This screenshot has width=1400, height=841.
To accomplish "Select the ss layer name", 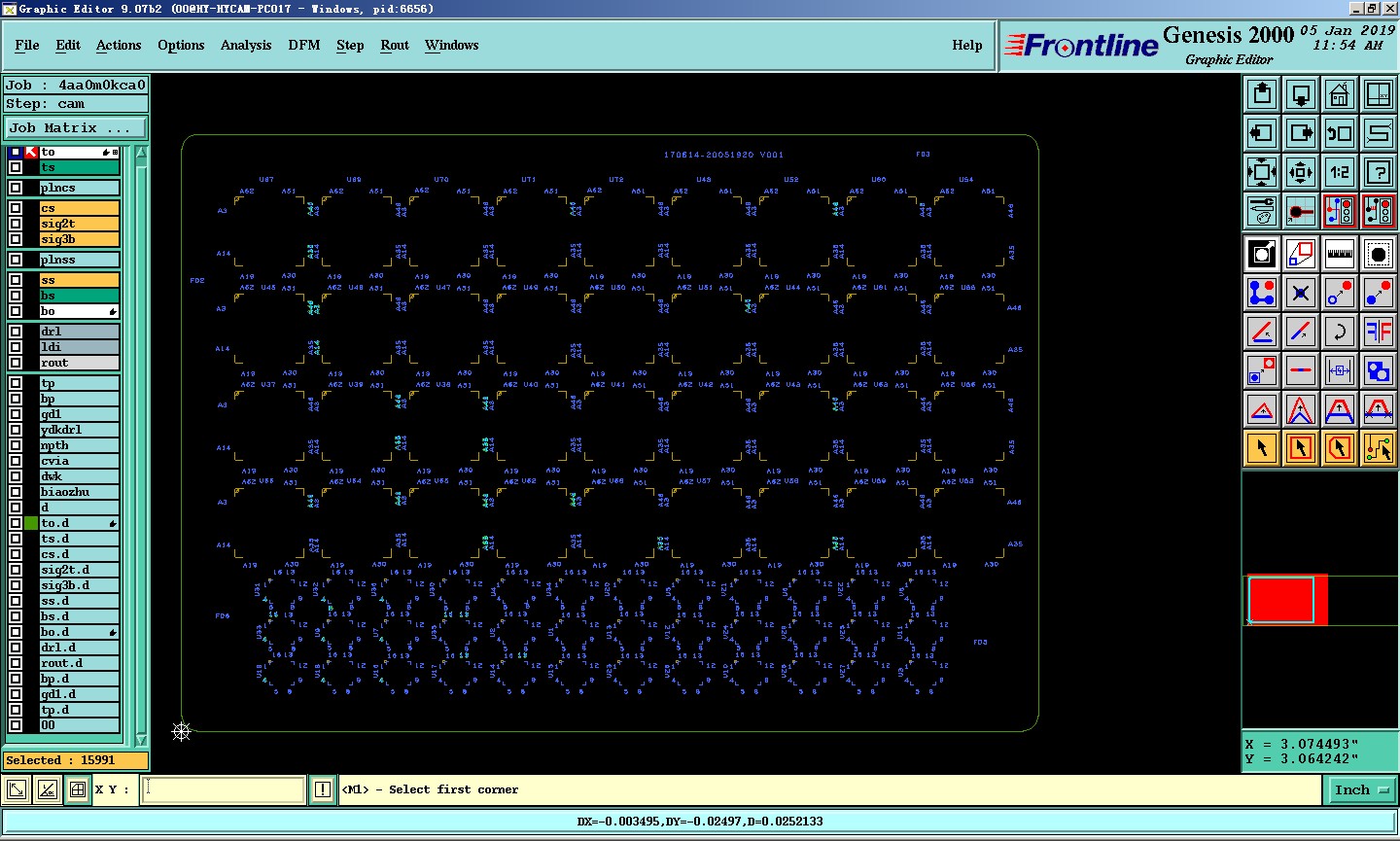I will [x=79, y=280].
